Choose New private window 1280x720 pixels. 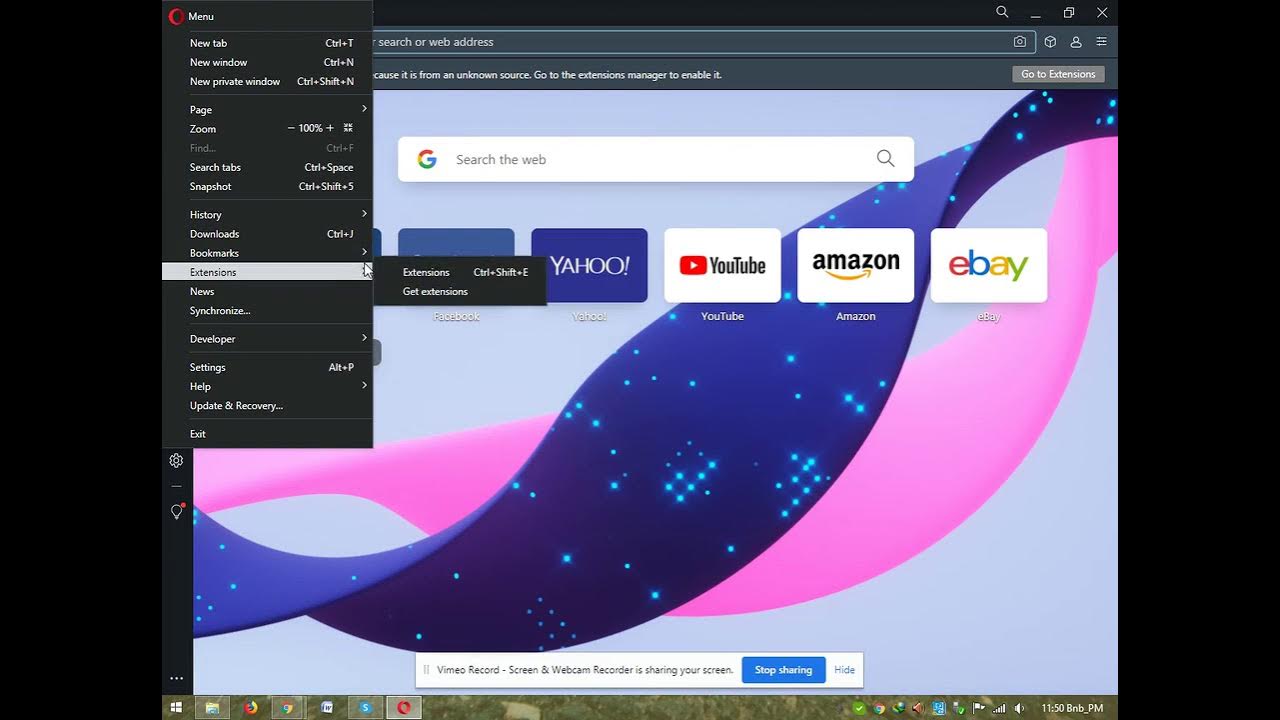click(267, 81)
